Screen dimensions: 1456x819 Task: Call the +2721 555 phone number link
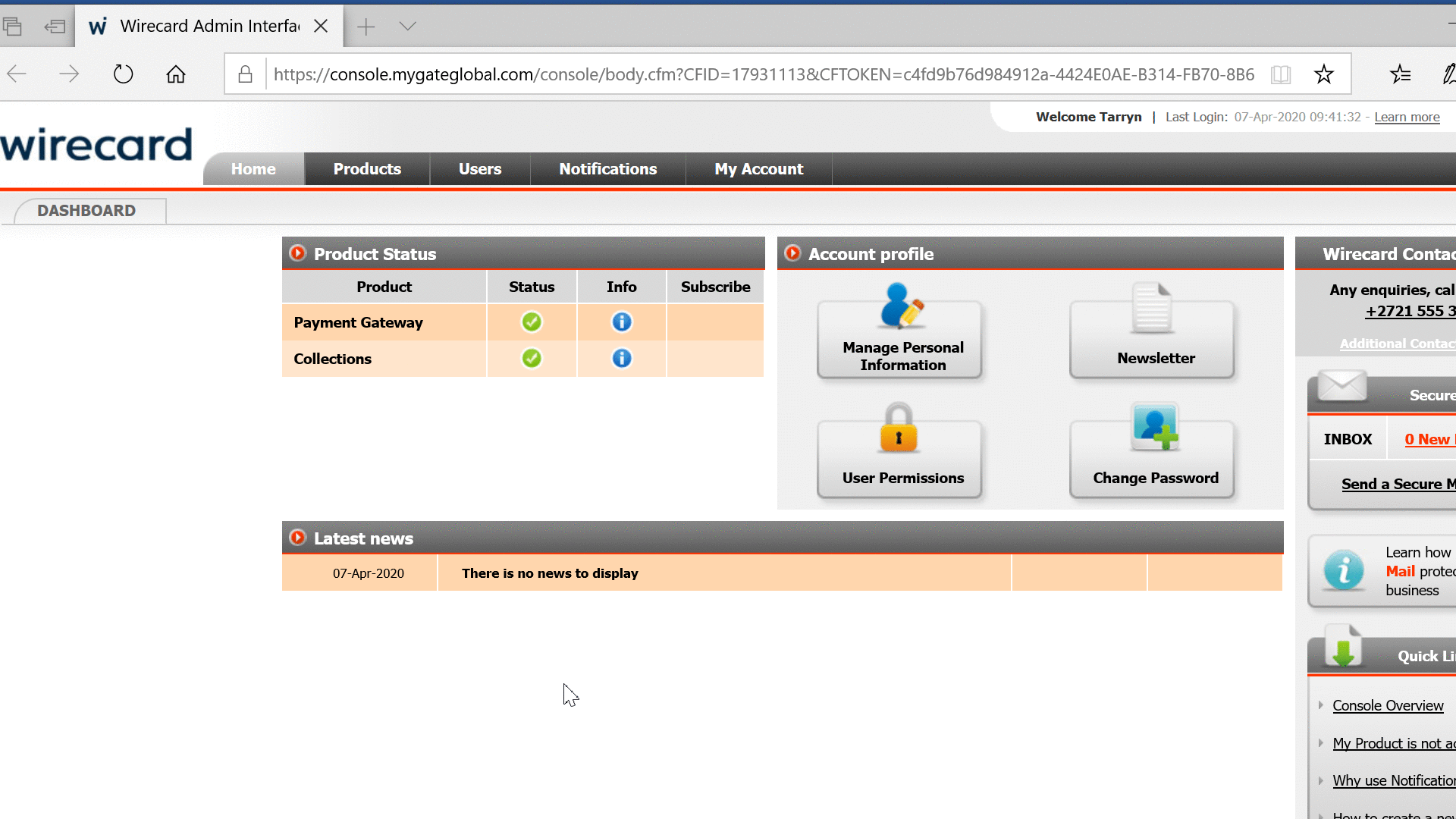[1410, 311]
